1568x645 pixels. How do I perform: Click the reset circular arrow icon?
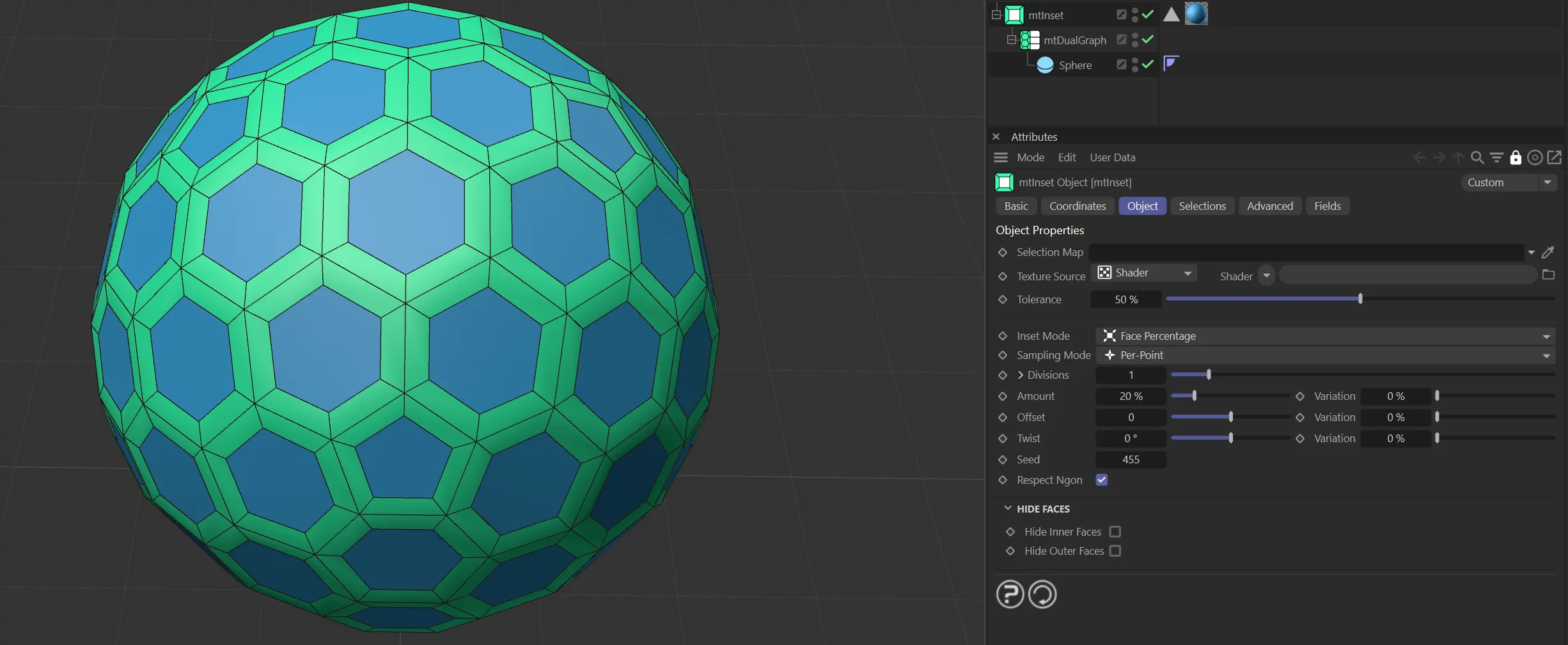tap(1042, 594)
